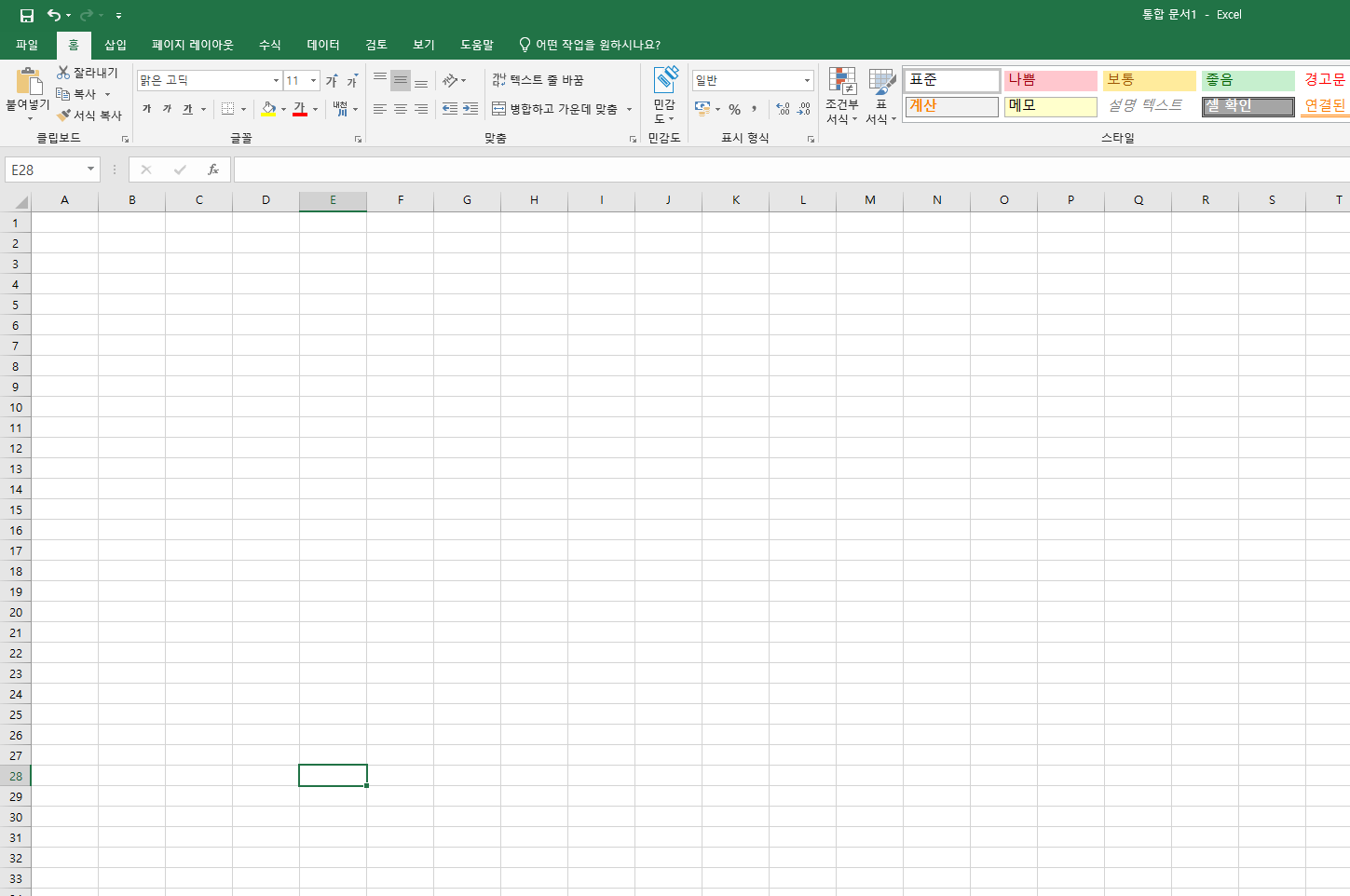
Task: Open 표 서식 format as table
Action: point(881,95)
